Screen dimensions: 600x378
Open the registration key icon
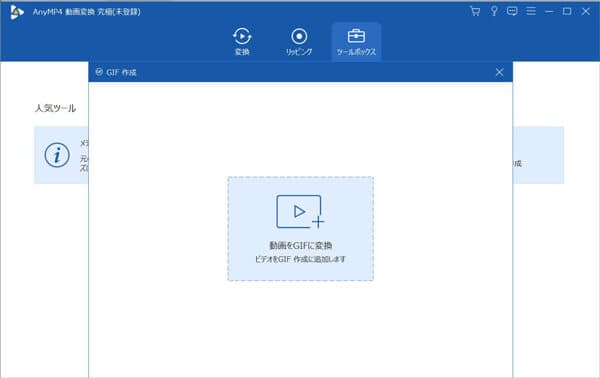(494, 11)
